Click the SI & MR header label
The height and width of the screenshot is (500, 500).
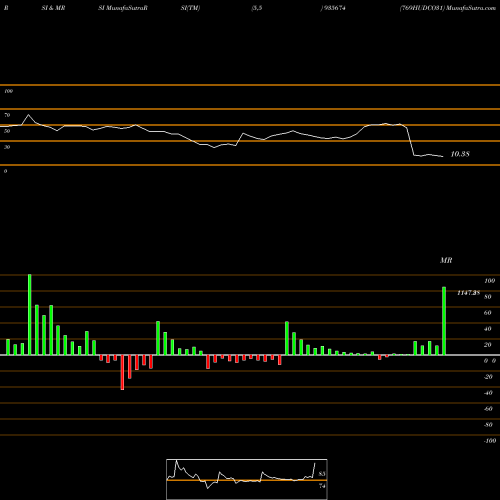pos(53,8)
